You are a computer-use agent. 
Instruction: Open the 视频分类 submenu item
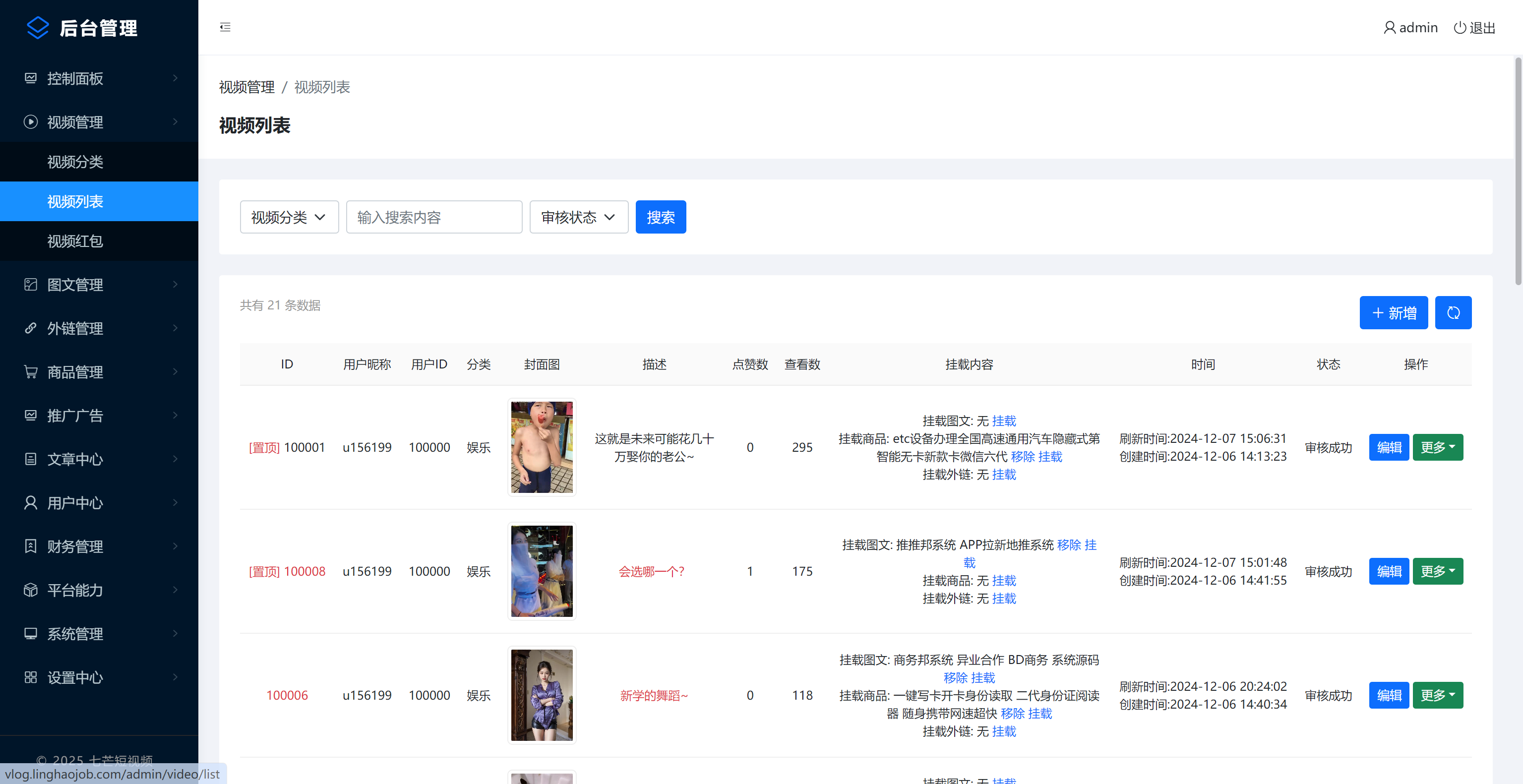point(99,162)
